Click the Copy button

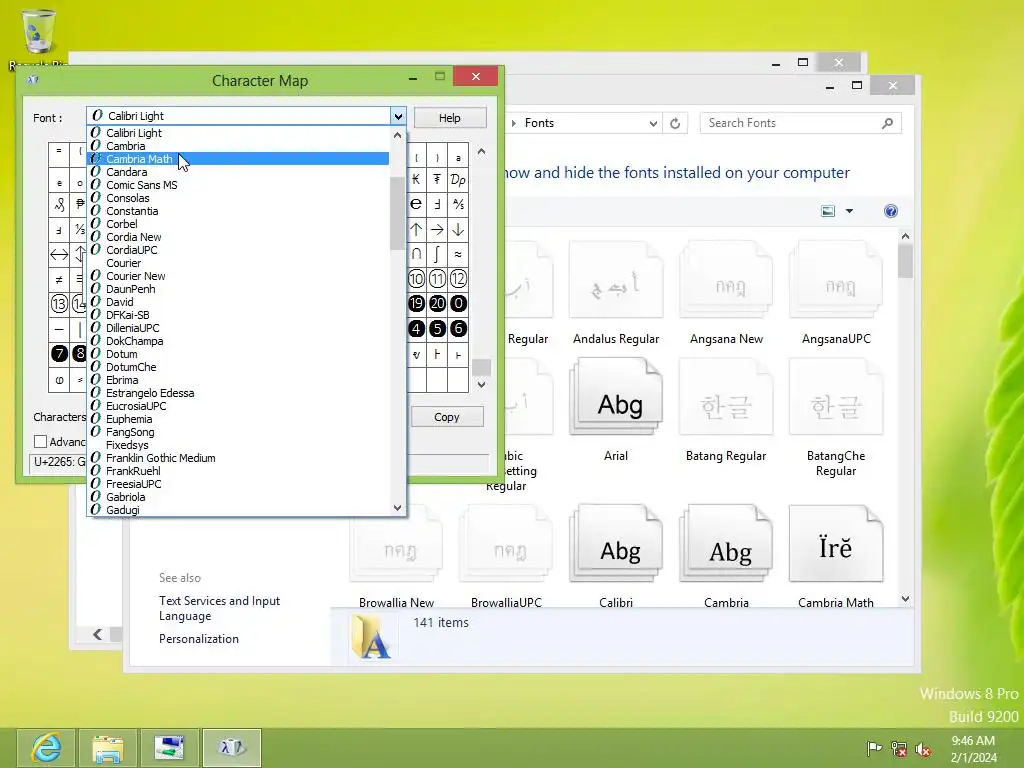coord(447,417)
